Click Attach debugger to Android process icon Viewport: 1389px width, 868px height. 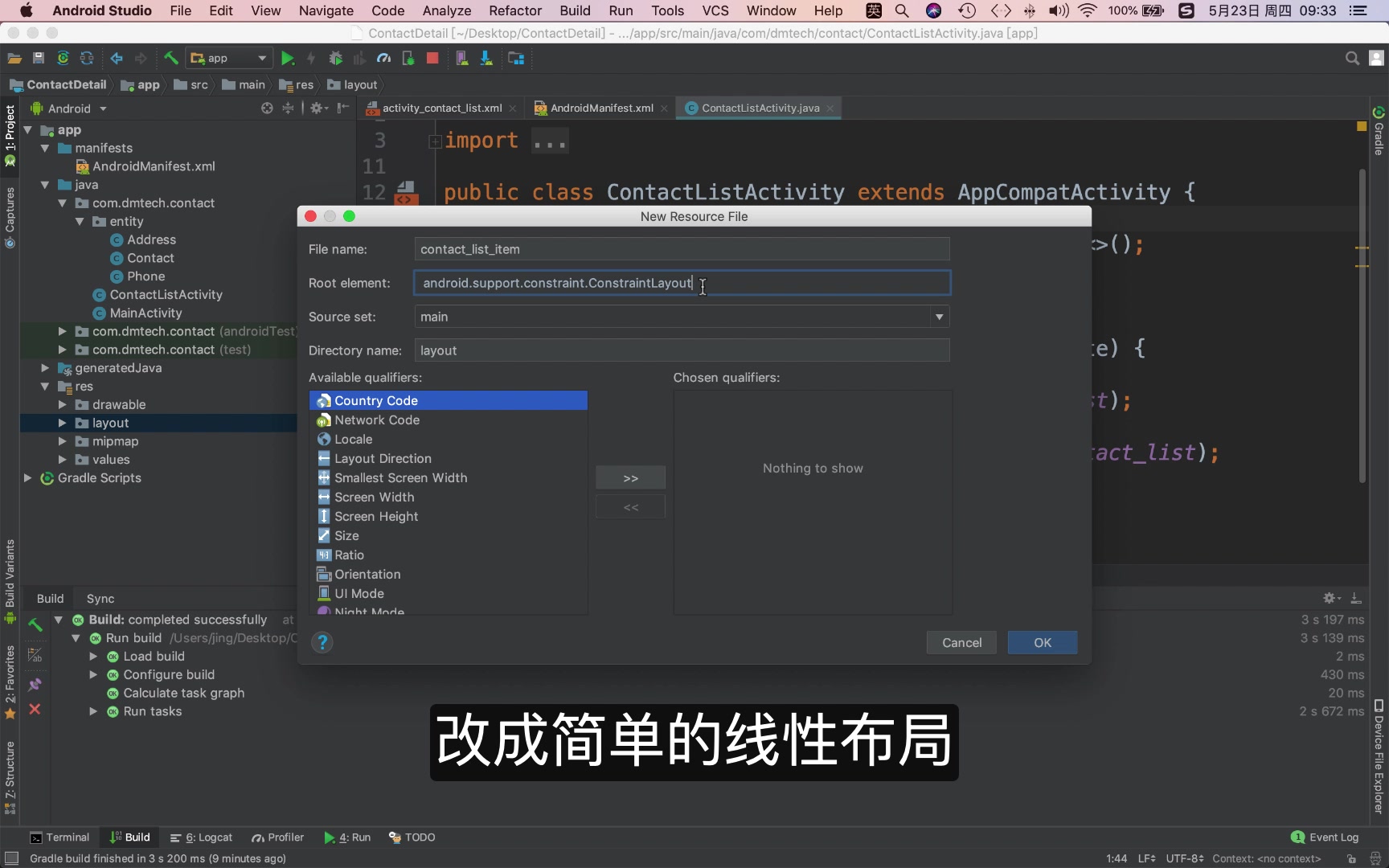(x=408, y=58)
